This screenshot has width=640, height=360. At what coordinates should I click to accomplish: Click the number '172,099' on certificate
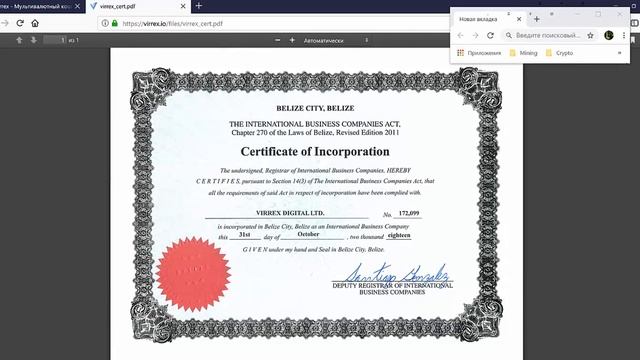coord(409,213)
